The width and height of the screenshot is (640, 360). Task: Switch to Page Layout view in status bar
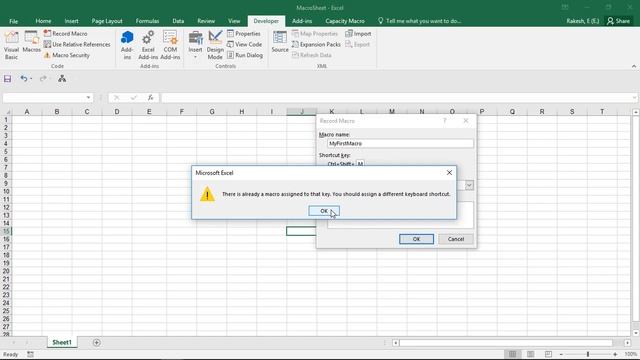[530, 354]
